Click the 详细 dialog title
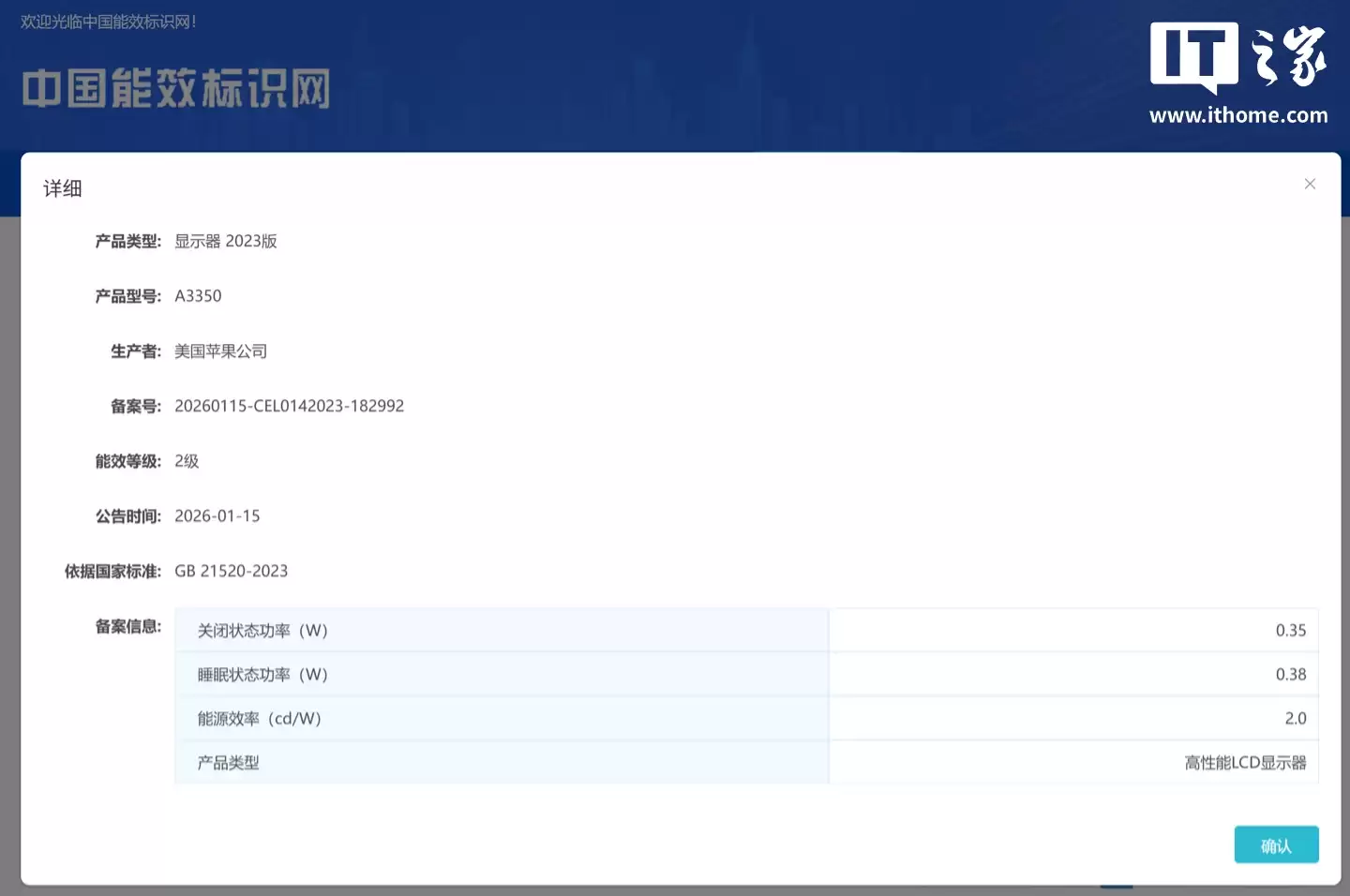The image size is (1350, 896). pyautogui.click(x=62, y=187)
